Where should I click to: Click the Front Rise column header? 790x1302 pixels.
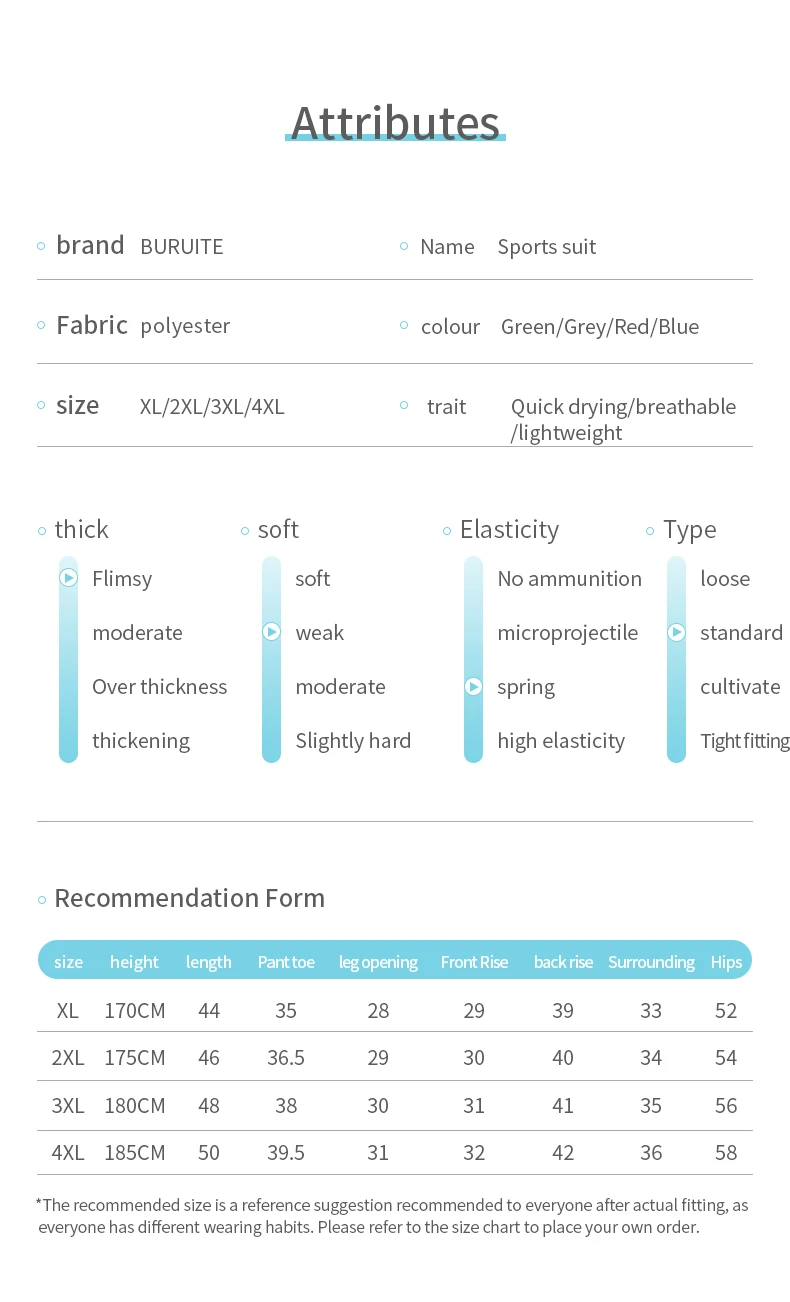[x=474, y=962]
